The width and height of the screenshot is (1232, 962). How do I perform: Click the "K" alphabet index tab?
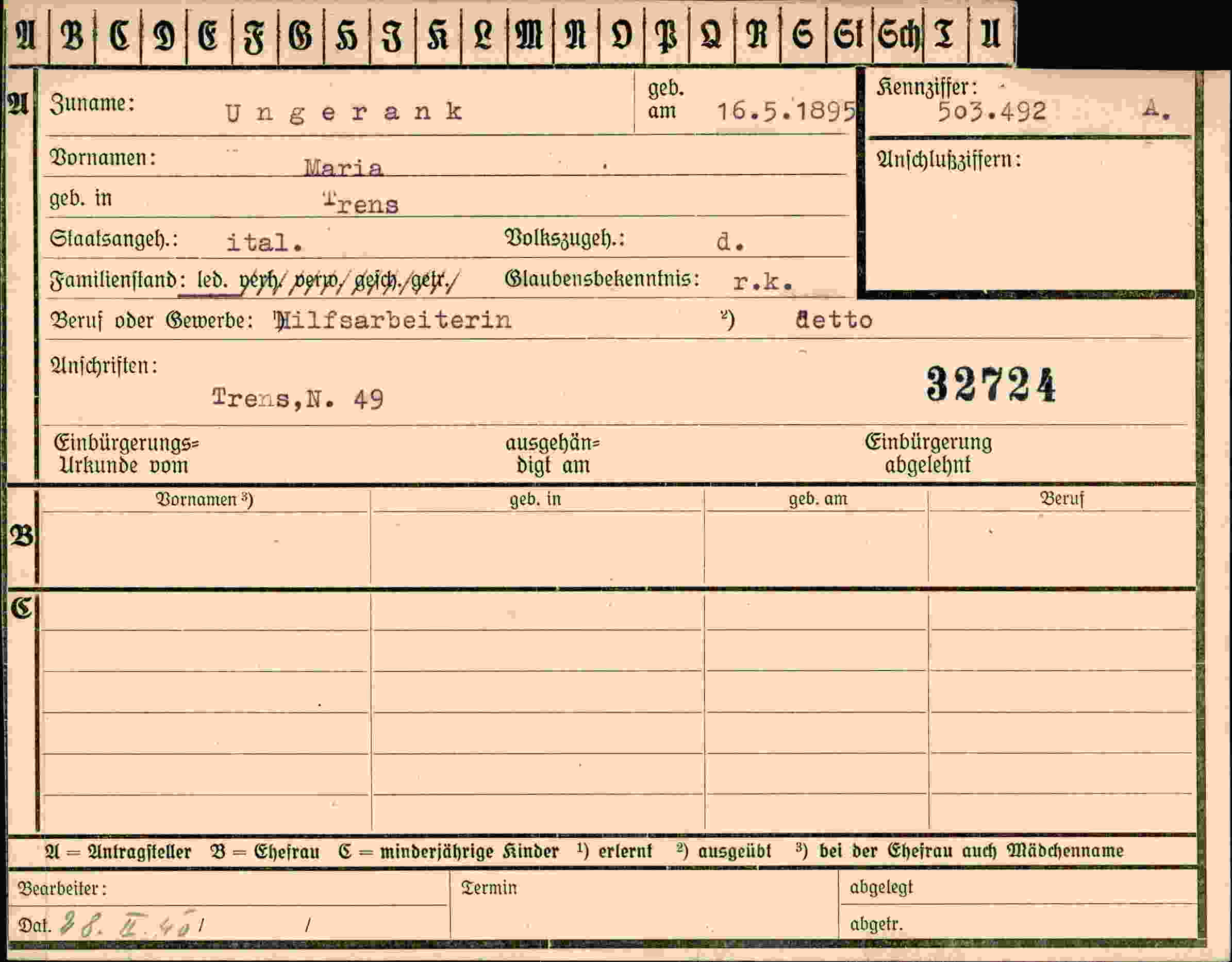[438, 35]
